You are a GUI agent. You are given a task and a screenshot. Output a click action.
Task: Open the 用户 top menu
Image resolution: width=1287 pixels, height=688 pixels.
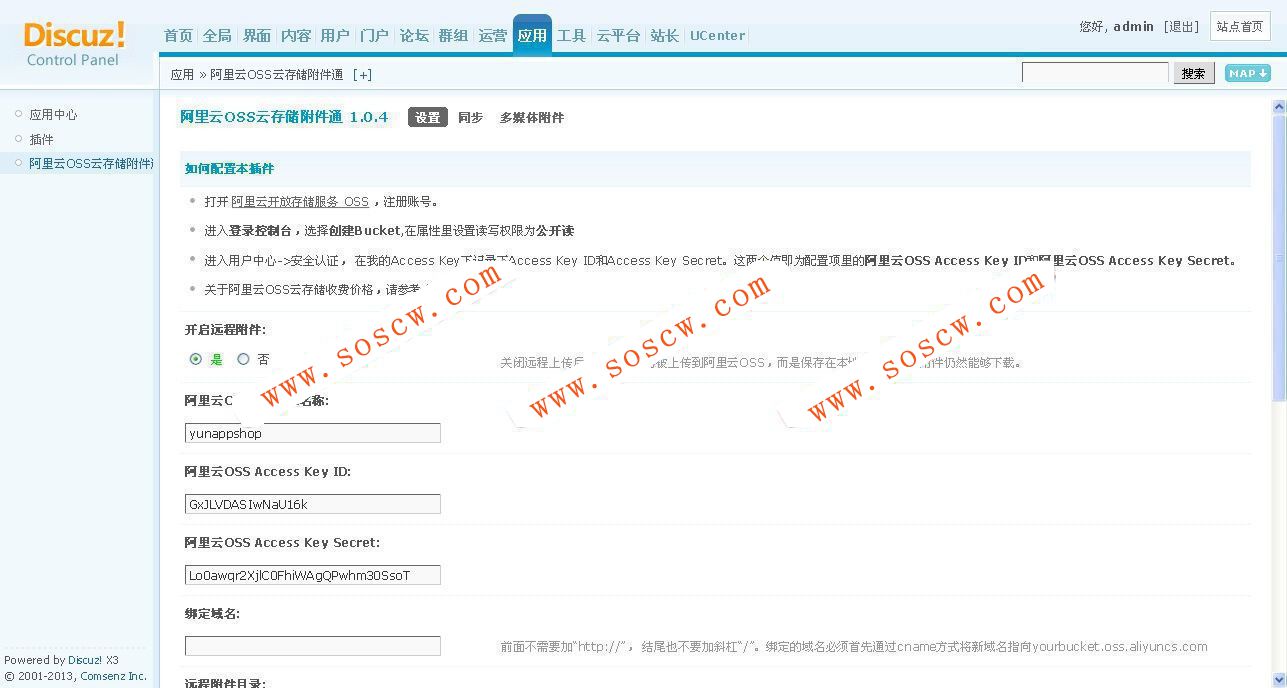pyautogui.click(x=335, y=35)
